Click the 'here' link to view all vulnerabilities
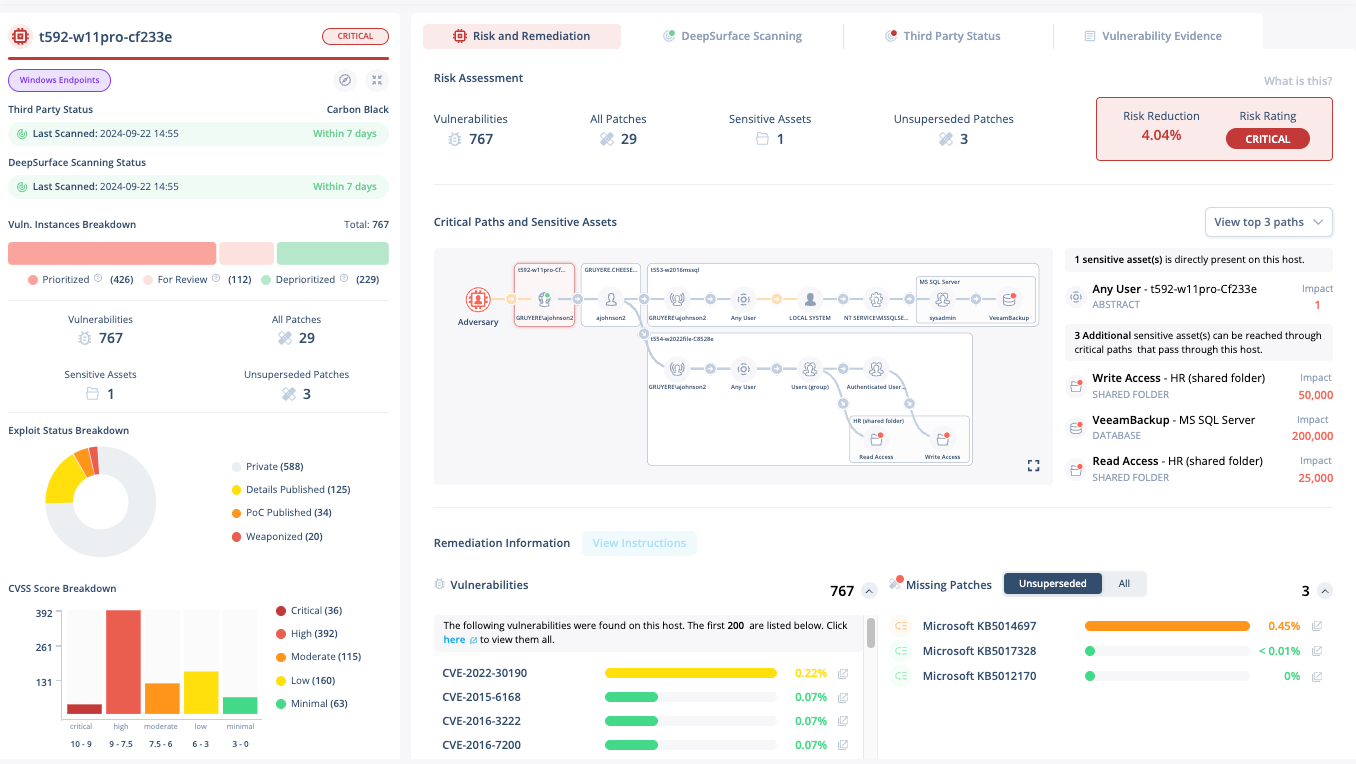 coord(454,640)
